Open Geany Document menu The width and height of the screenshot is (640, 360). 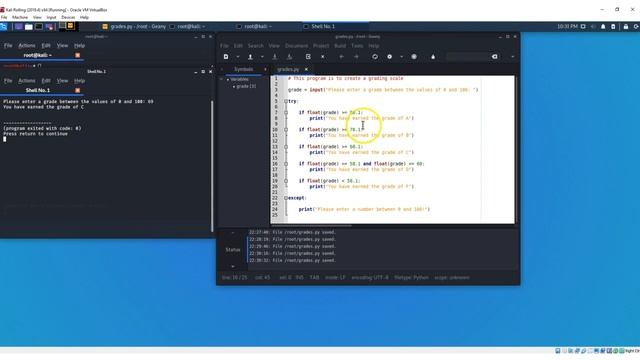[x=296, y=46]
